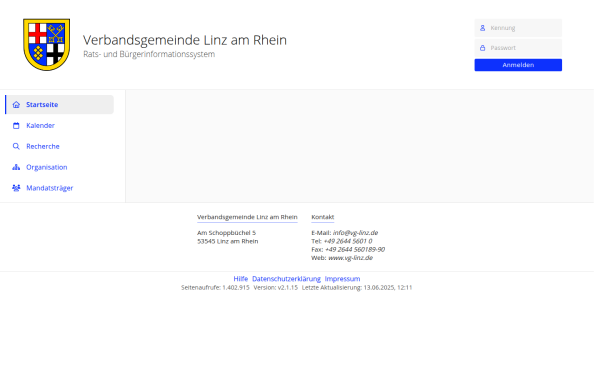Open Mandatsträger page
Viewport: 600px width, 375px height.
click(59, 188)
